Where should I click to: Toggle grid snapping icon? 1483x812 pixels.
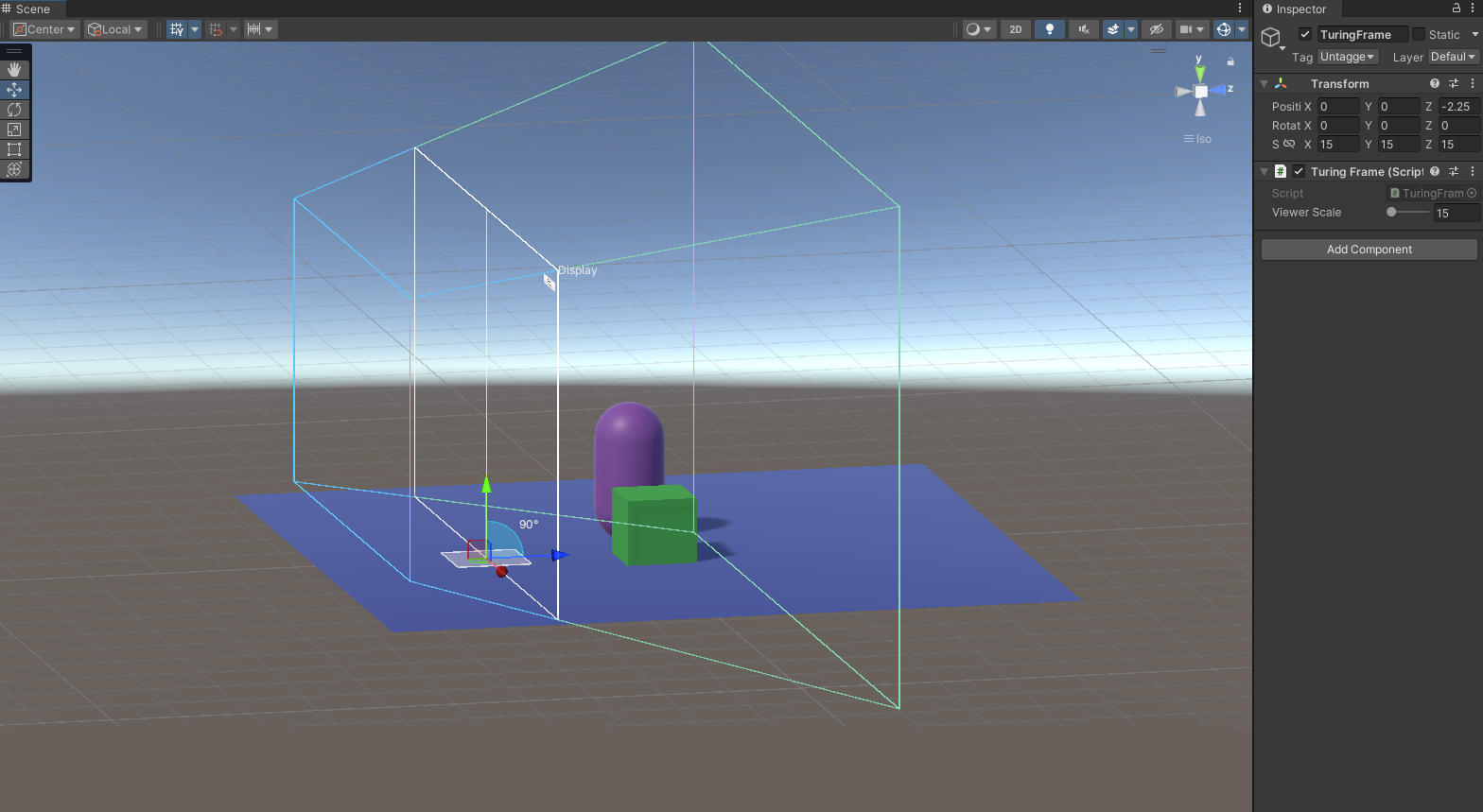pos(216,29)
